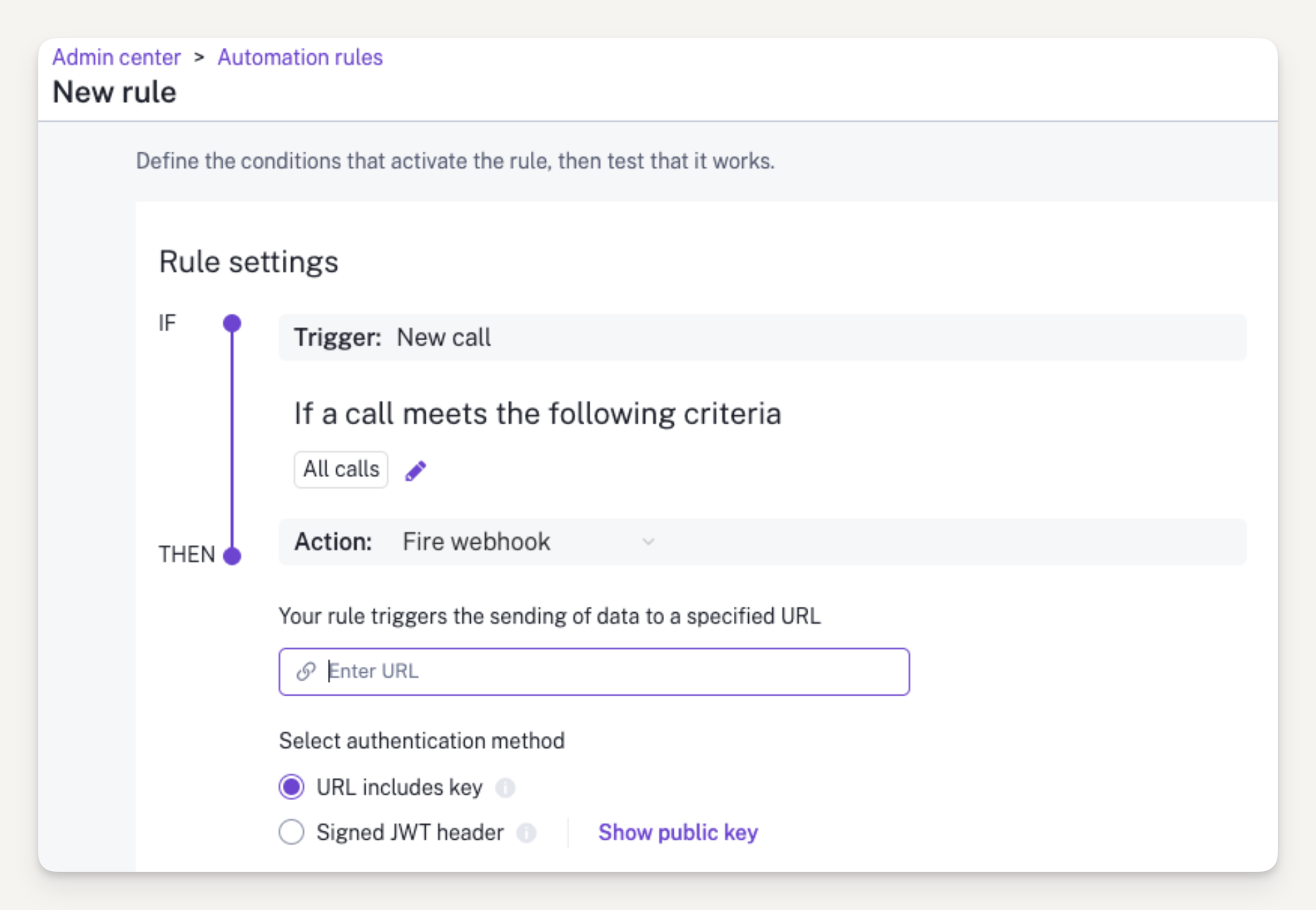Screen dimensions: 1316x910
Task: Open the Action dropdown with Fire webhook
Action: (527, 542)
